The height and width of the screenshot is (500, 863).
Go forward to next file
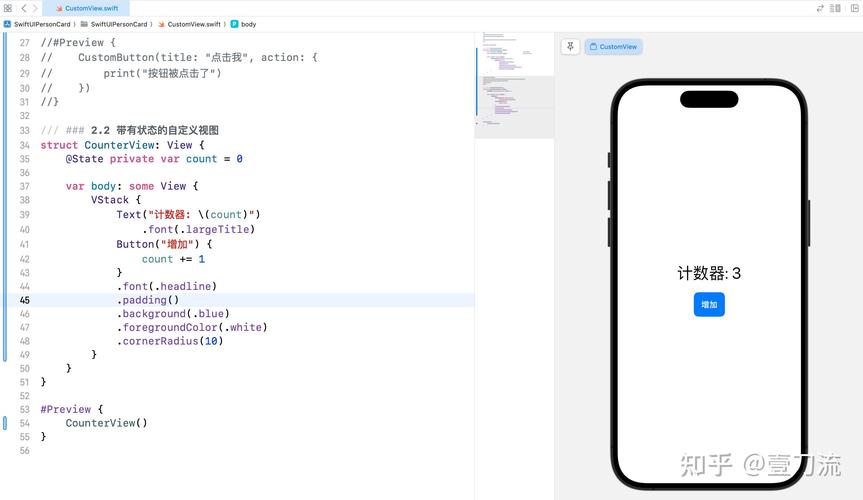35,8
